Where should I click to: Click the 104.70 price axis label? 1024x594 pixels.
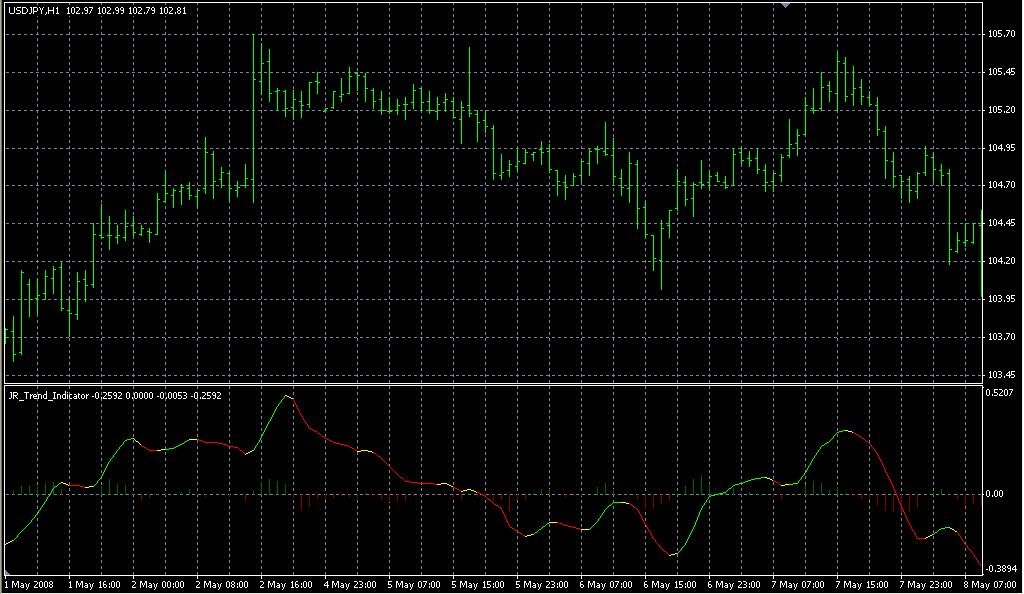click(x=1001, y=185)
